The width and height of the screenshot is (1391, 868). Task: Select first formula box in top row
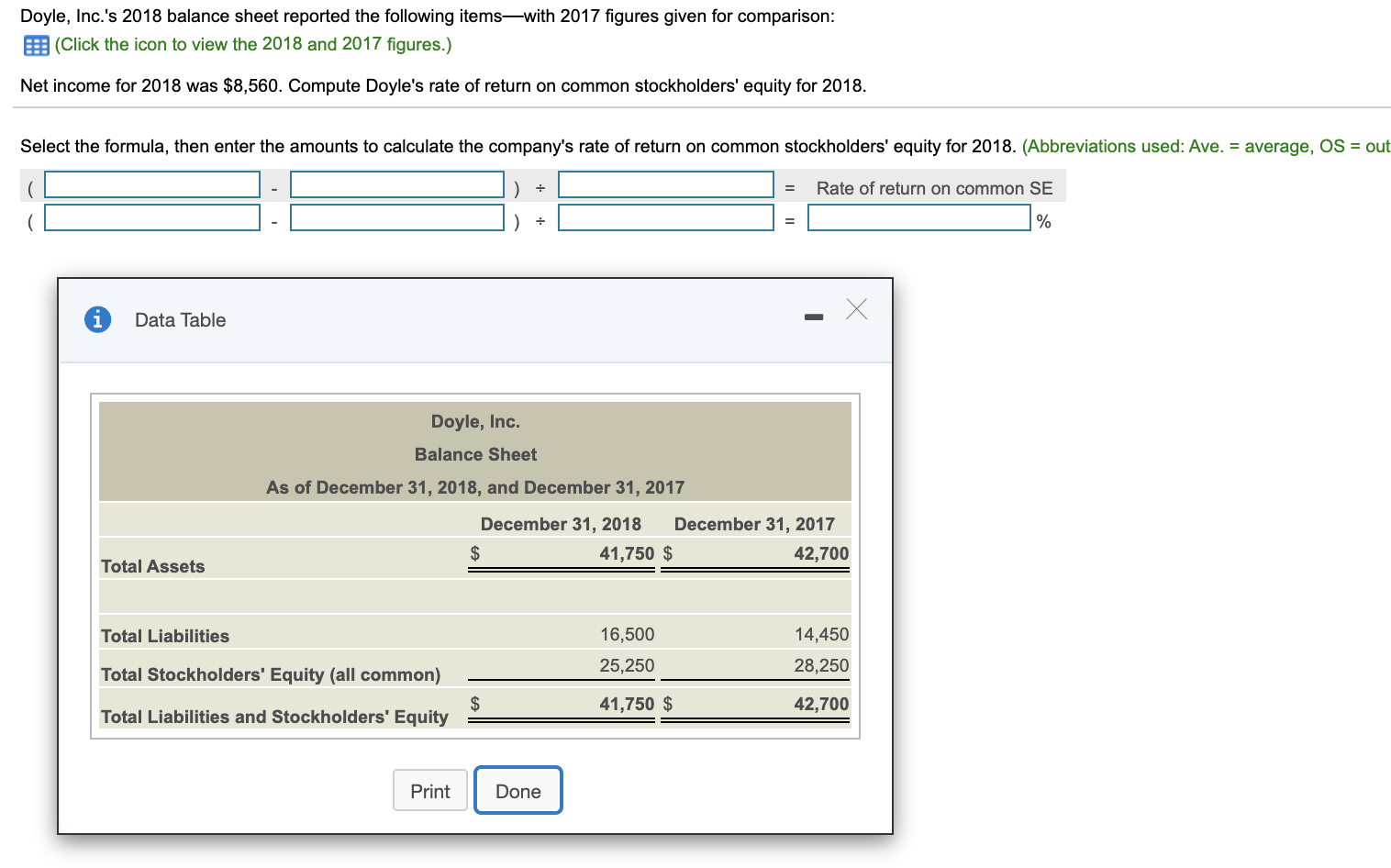click(152, 184)
